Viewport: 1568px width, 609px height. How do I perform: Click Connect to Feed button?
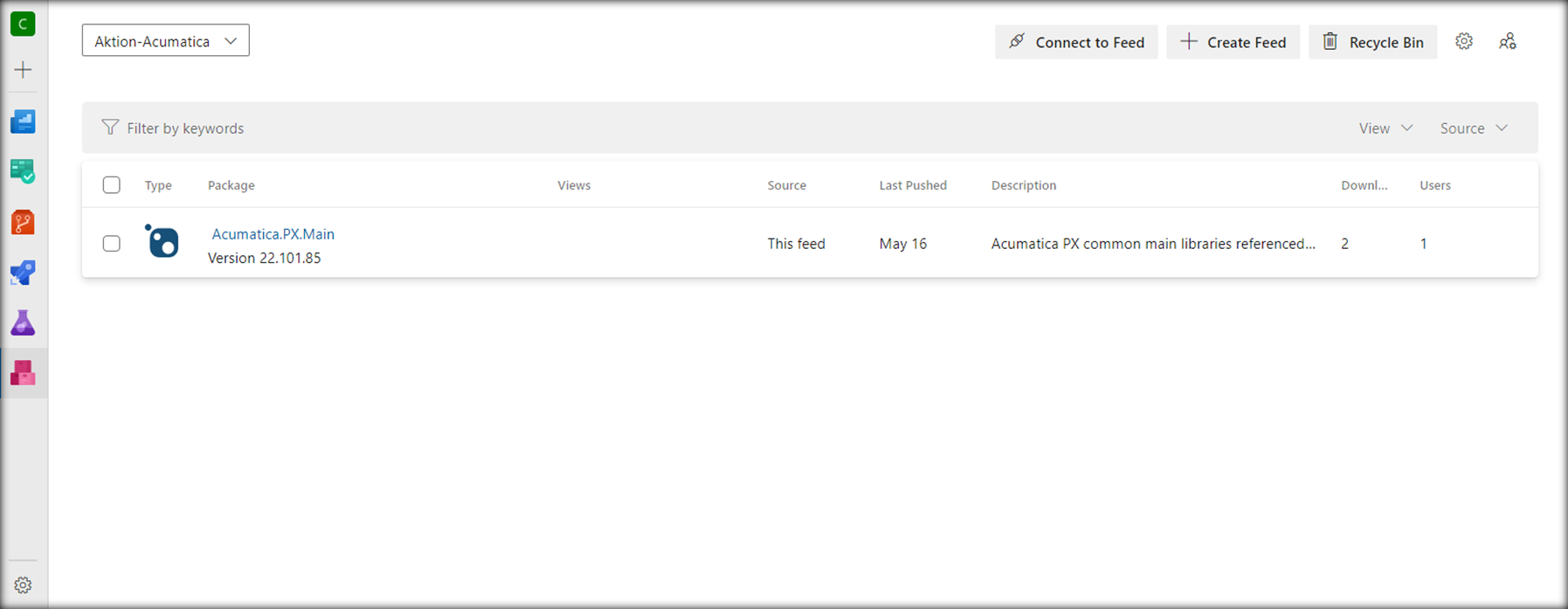coord(1076,42)
